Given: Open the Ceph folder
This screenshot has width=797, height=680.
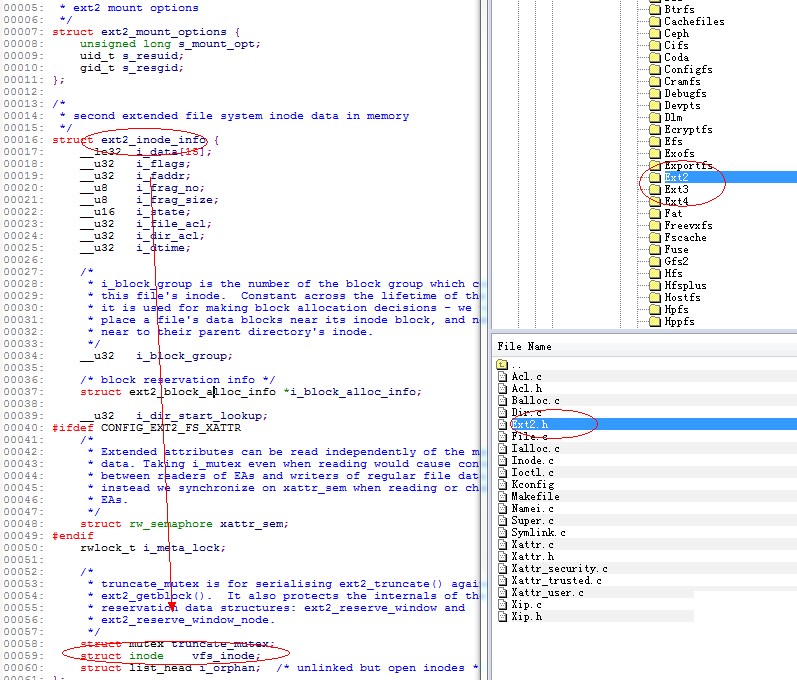Looking at the screenshot, I should pos(677,34).
